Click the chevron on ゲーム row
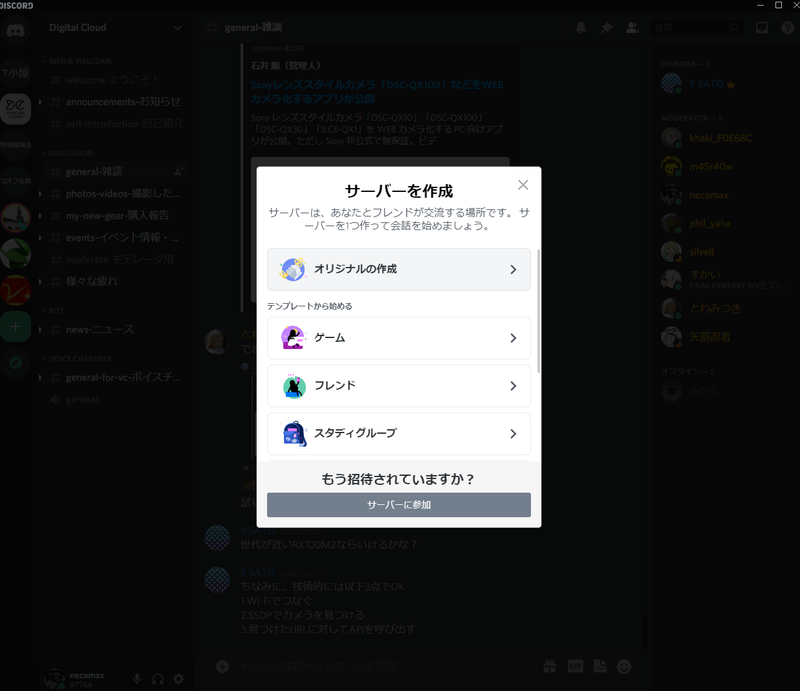Screen dimensions: 800x691 point(513,338)
